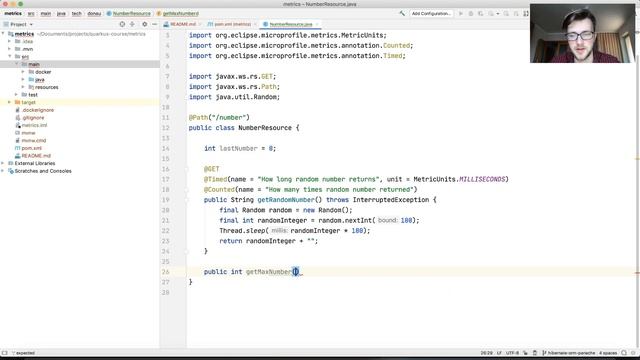Click MILLISECONDS constant in code
This screenshot has height=360, width=640.
(482, 179)
